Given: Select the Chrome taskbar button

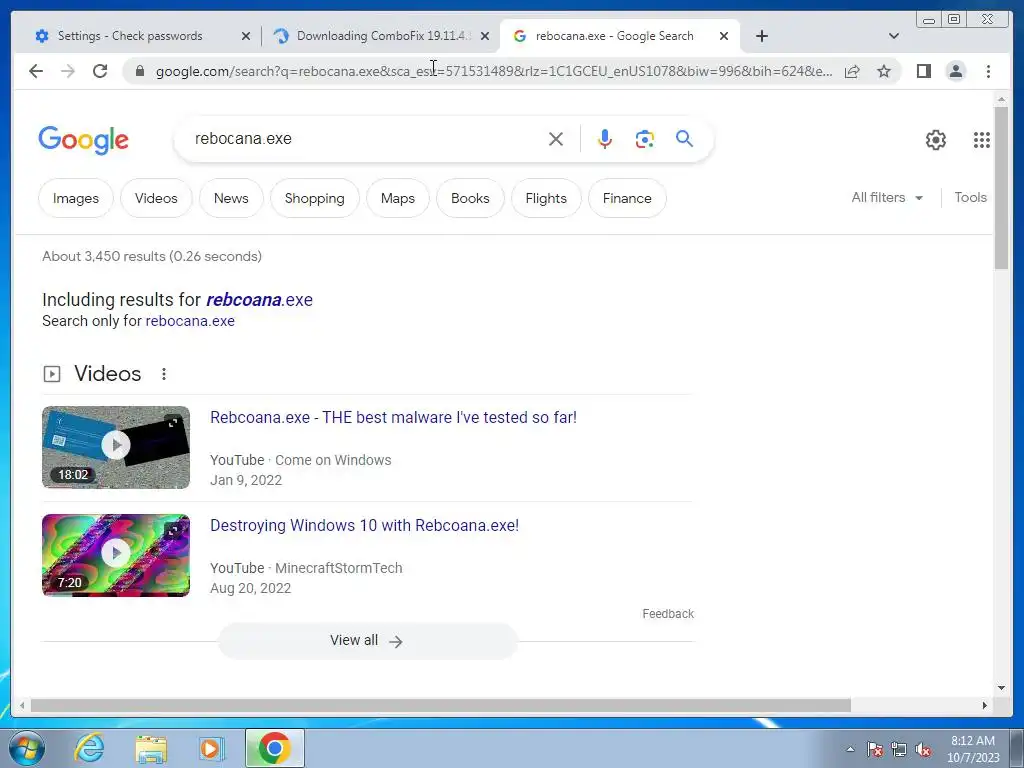Looking at the screenshot, I should pos(274,748).
